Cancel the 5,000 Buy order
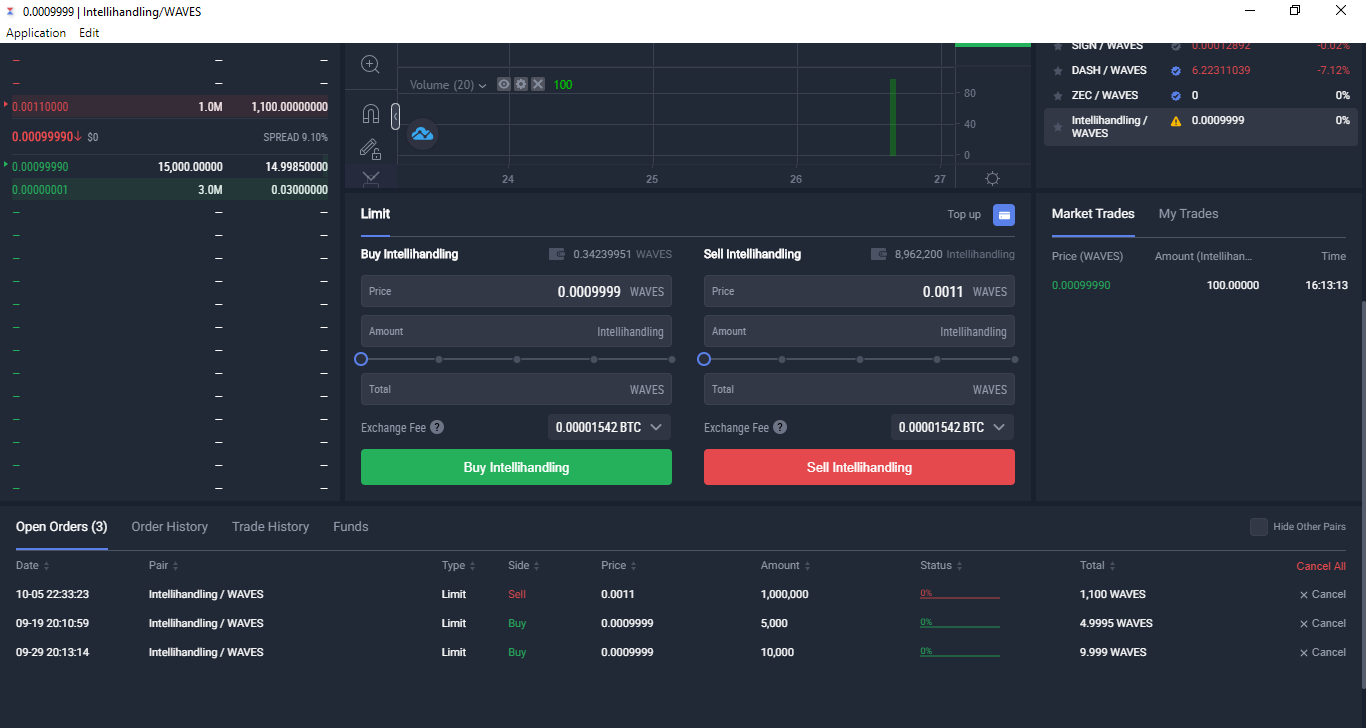 click(1322, 623)
